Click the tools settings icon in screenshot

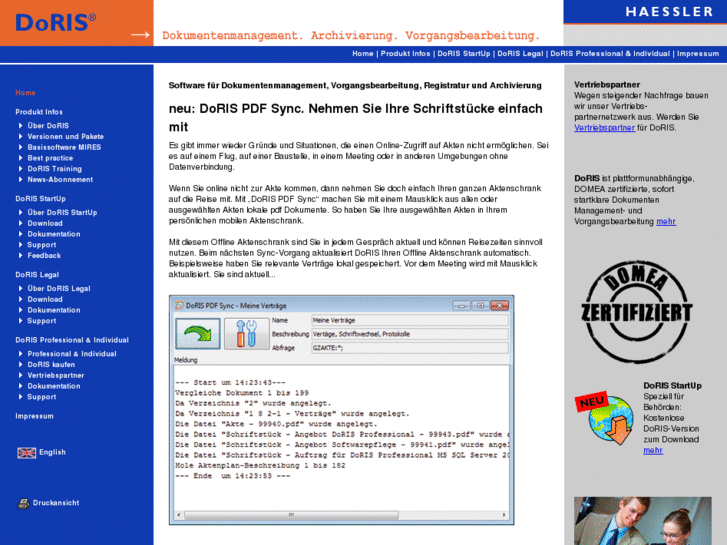[246, 333]
